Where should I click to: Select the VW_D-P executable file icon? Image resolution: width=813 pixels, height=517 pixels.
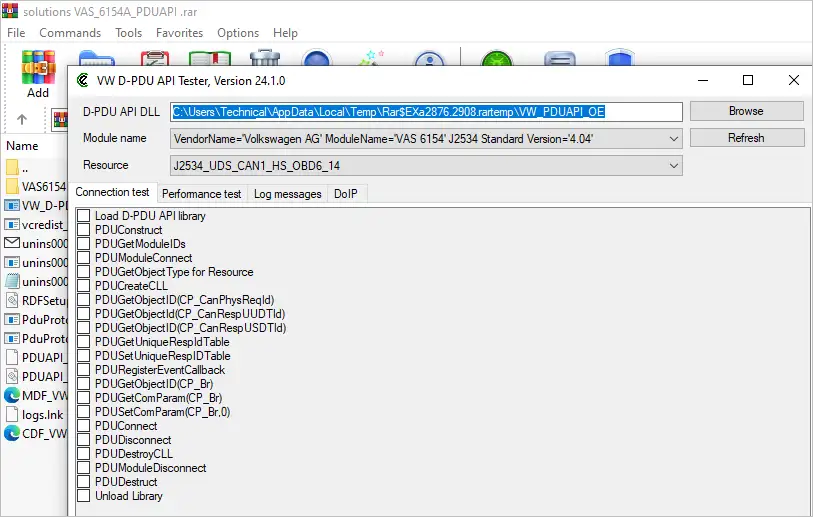pyautogui.click(x=12, y=205)
